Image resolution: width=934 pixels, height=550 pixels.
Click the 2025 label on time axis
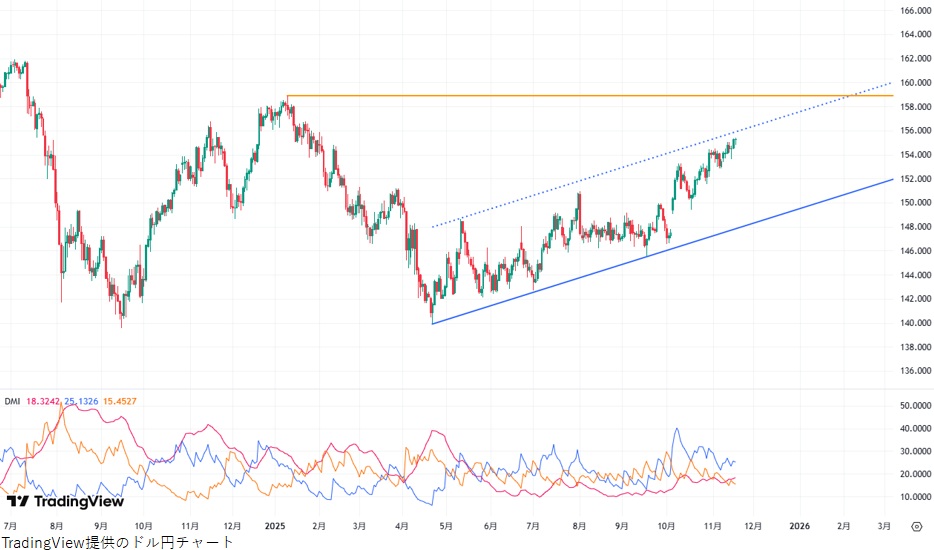[x=276, y=525]
